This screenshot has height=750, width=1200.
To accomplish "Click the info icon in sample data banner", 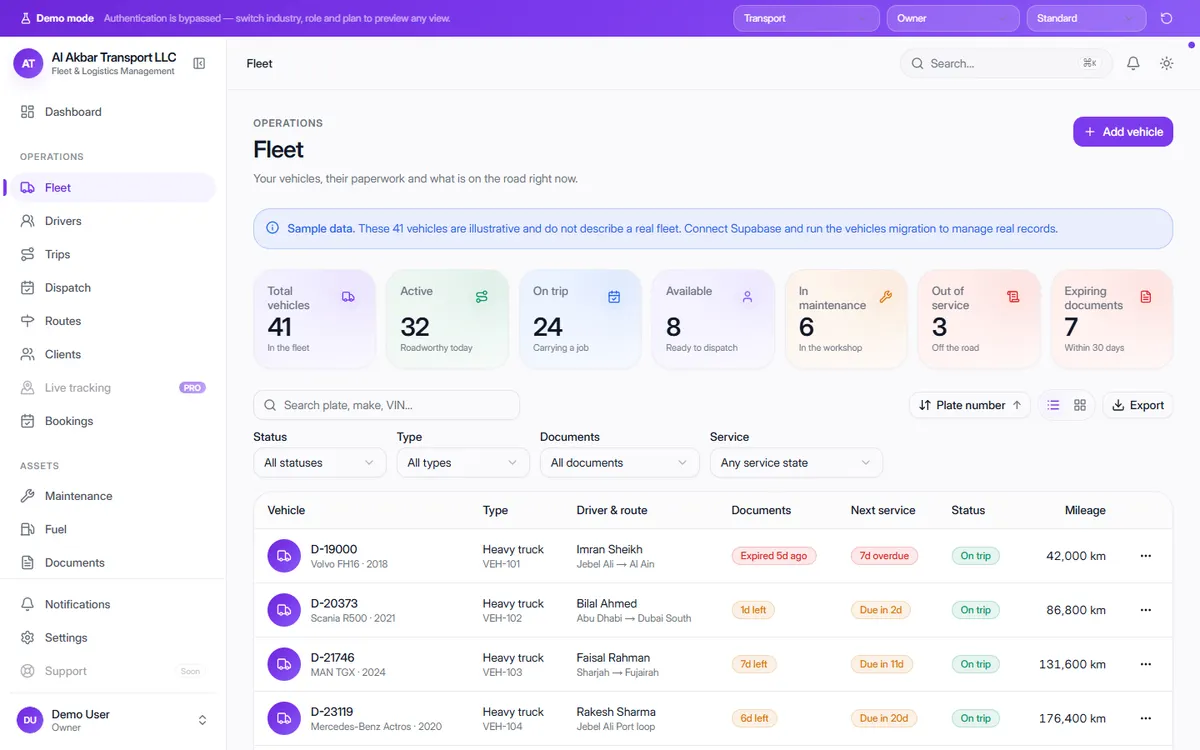I will click(273, 228).
